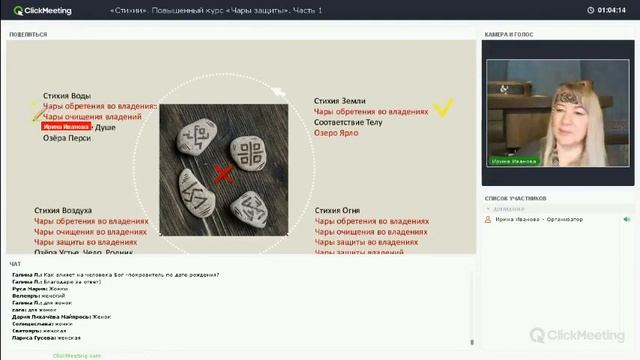
Task: Collapse the participant group arrow in attendee list
Action: click(488, 209)
